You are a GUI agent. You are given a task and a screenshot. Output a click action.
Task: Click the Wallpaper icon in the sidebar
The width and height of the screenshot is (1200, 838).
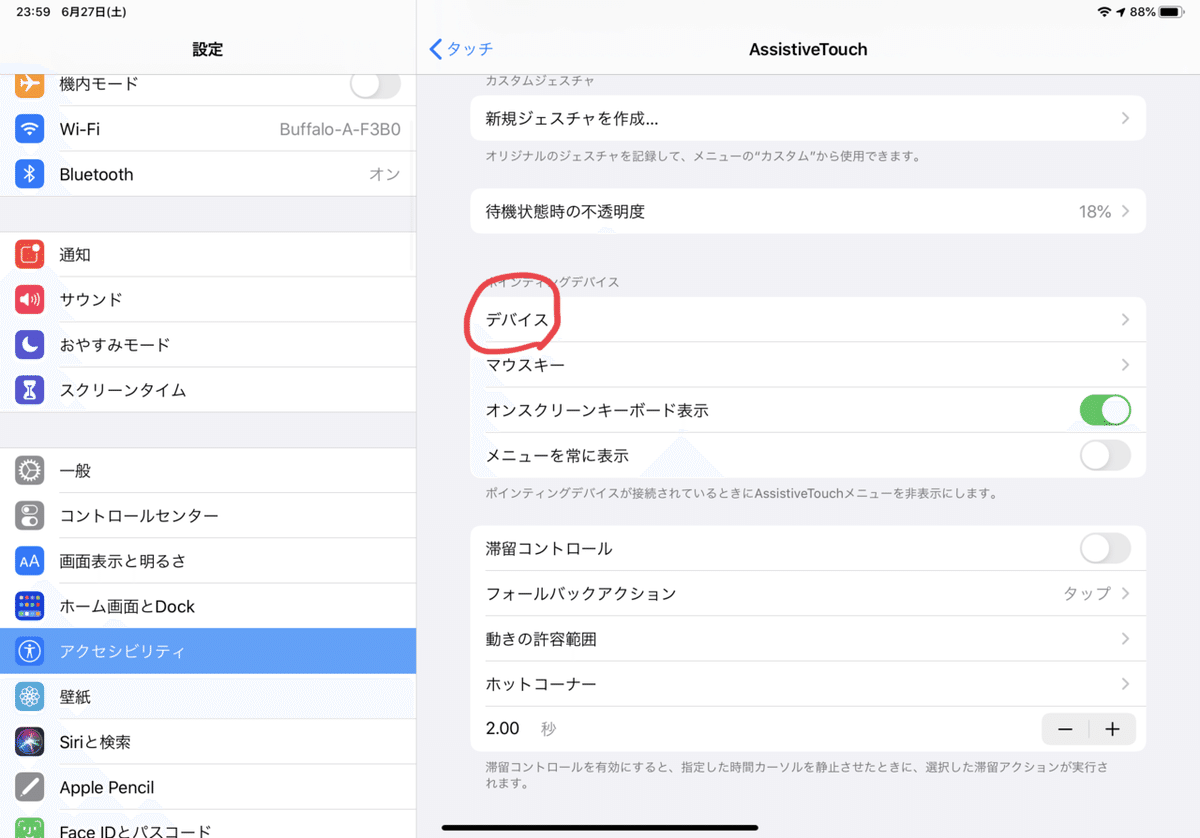(x=29, y=696)
